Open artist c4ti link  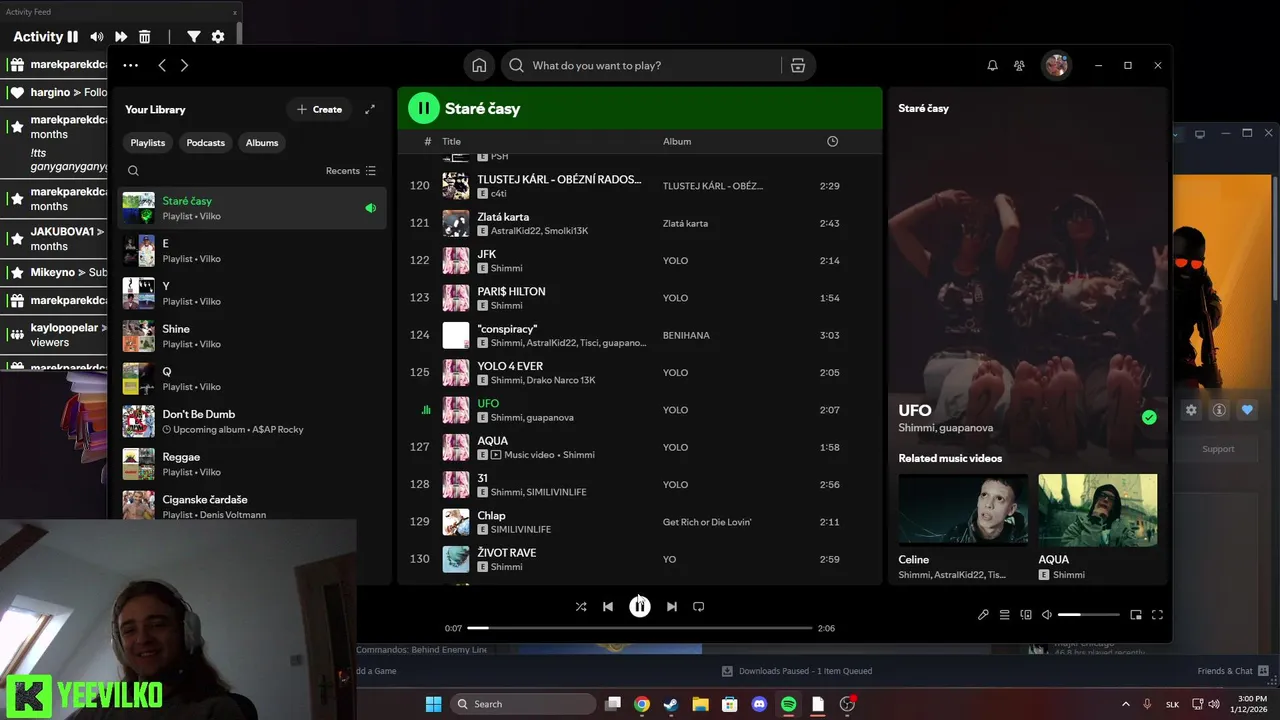click(499, 193)
